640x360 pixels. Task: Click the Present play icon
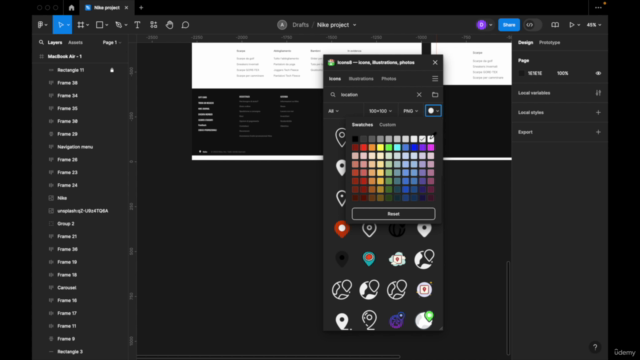click(571, 25)
